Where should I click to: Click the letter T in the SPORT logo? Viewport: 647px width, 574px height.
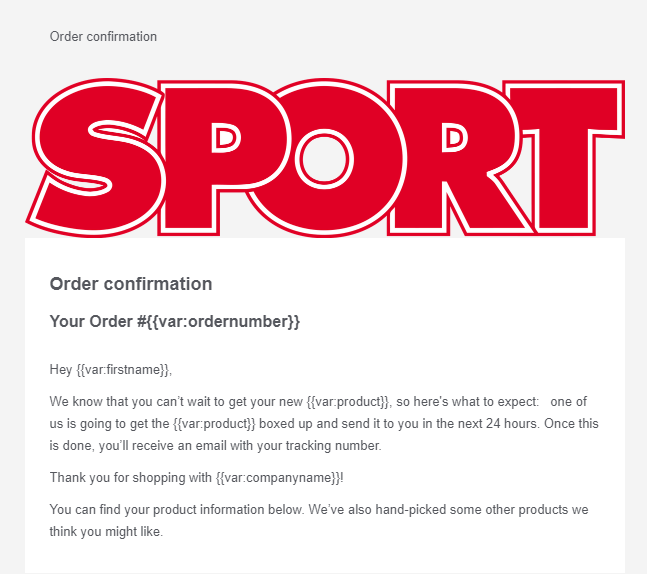pos(565,158)
